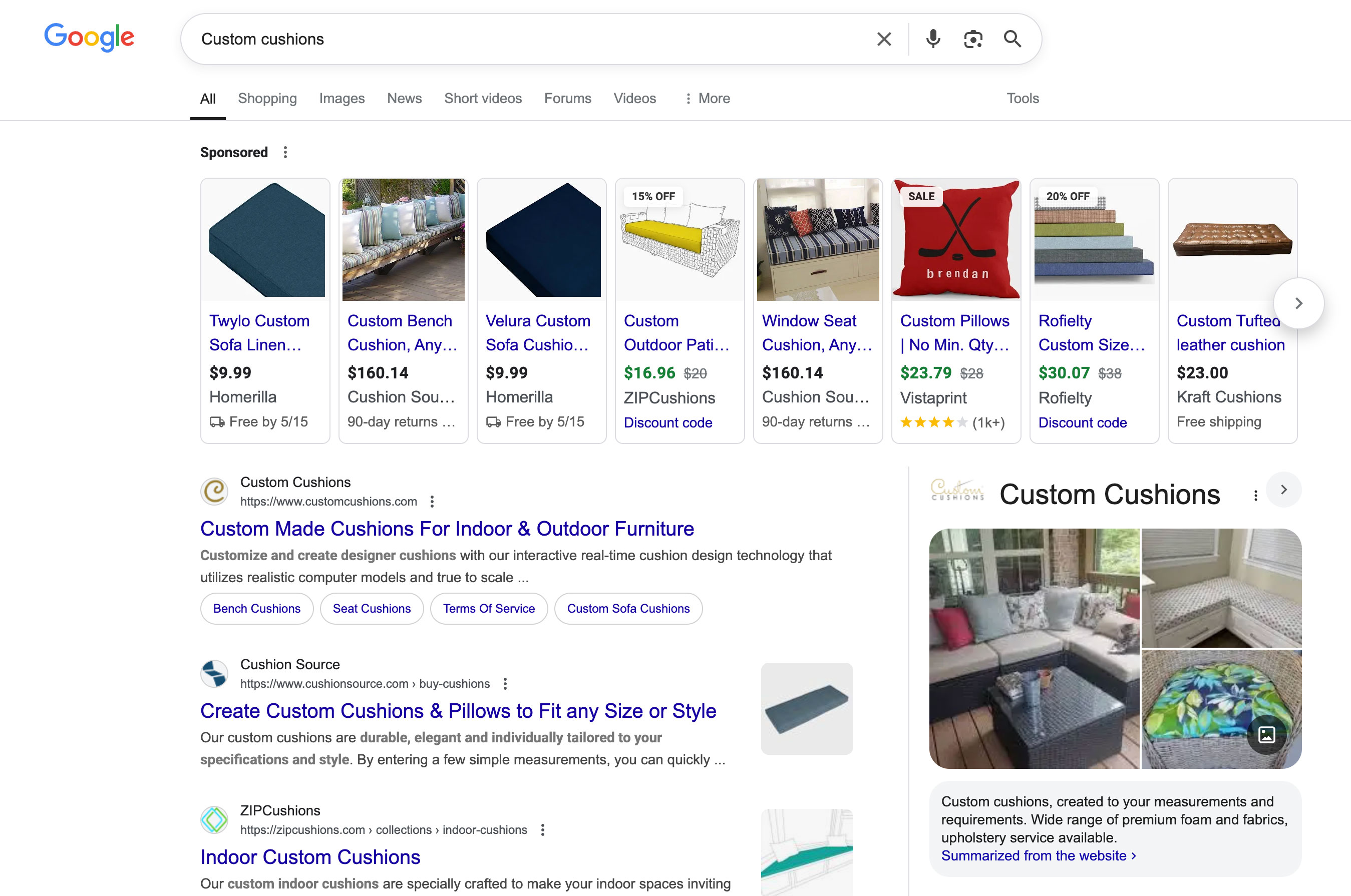Click ZIPCushions Discount code link
The height and width of the screenshot is (896, 1351).
pyautogui.click(x=667, y=422)
